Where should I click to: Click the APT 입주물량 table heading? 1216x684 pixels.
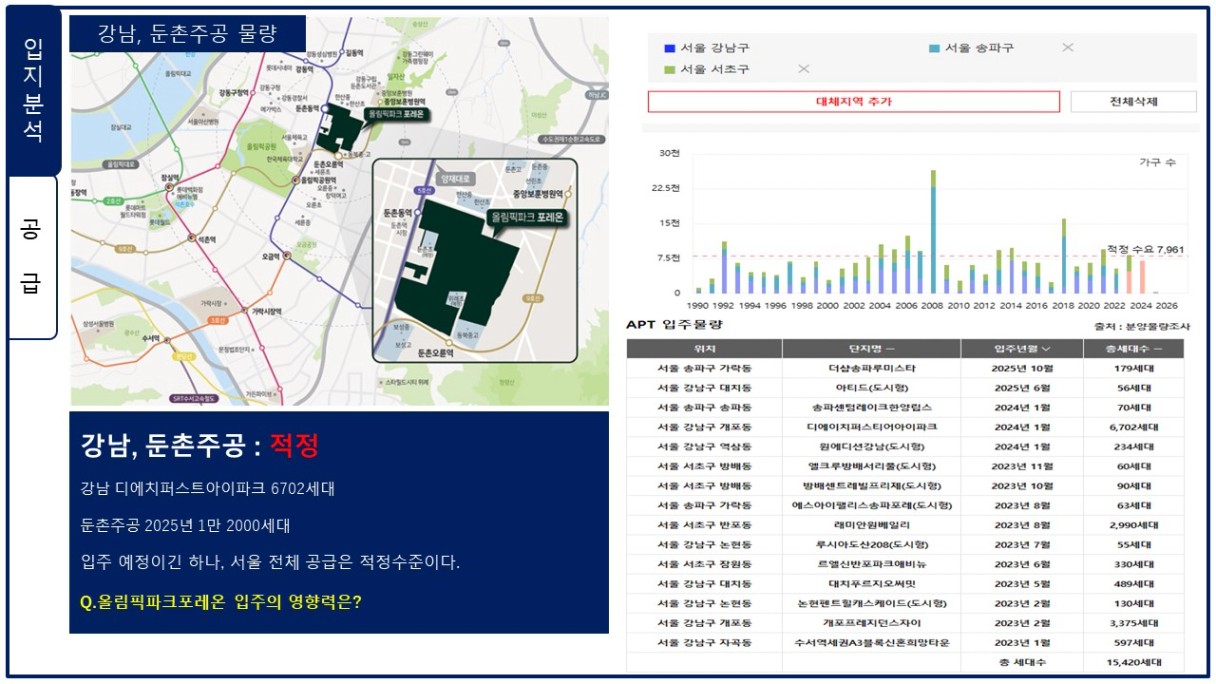[x=675, y=324]
